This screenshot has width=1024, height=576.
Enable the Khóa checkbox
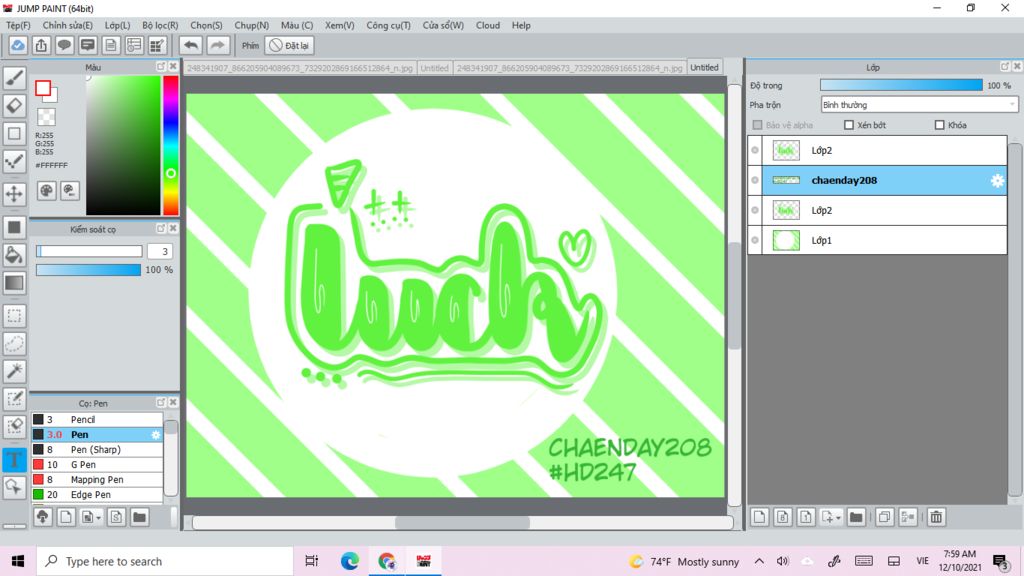(x=940, y=125)
